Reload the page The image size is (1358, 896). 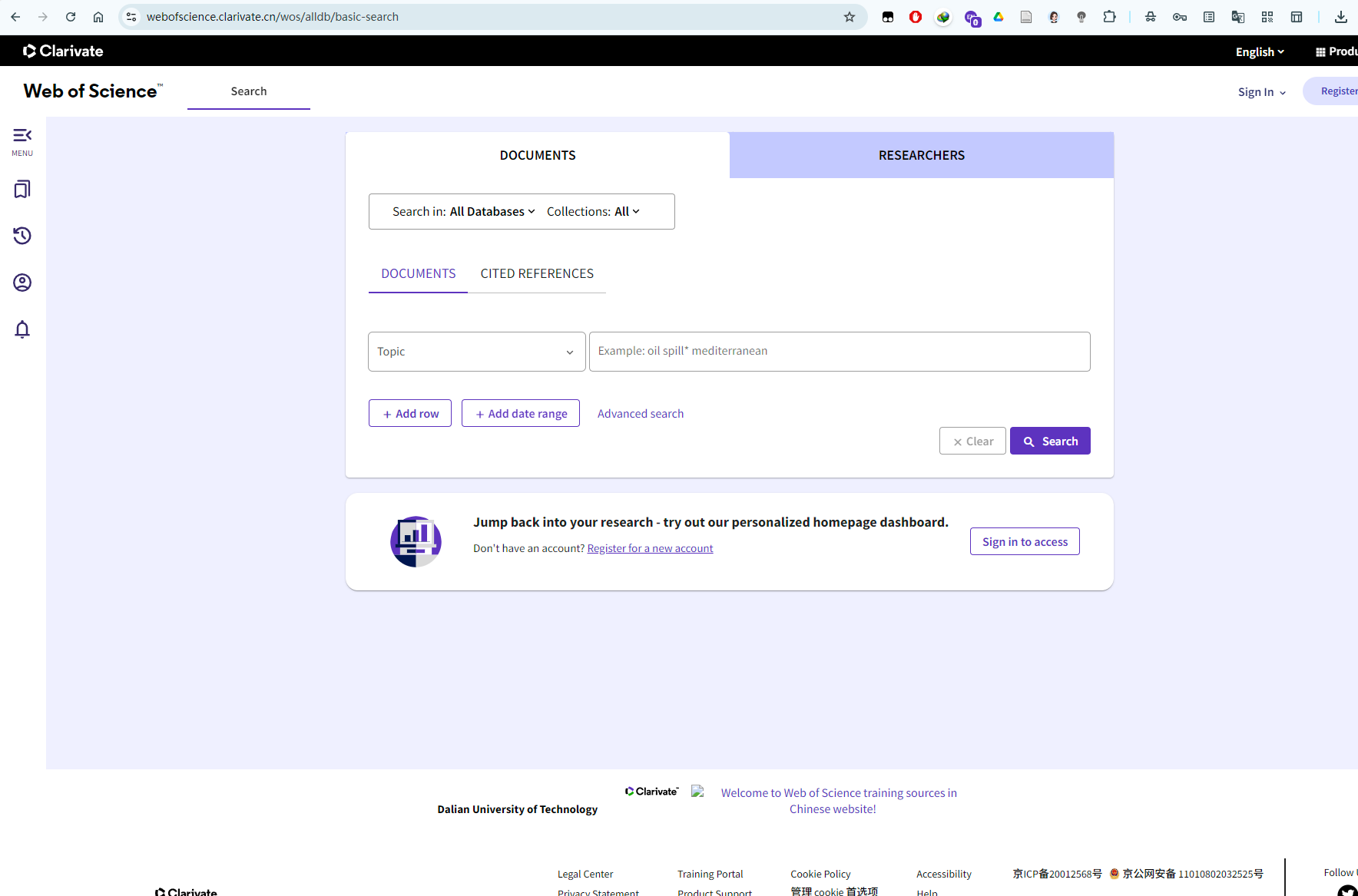point(71,17)
